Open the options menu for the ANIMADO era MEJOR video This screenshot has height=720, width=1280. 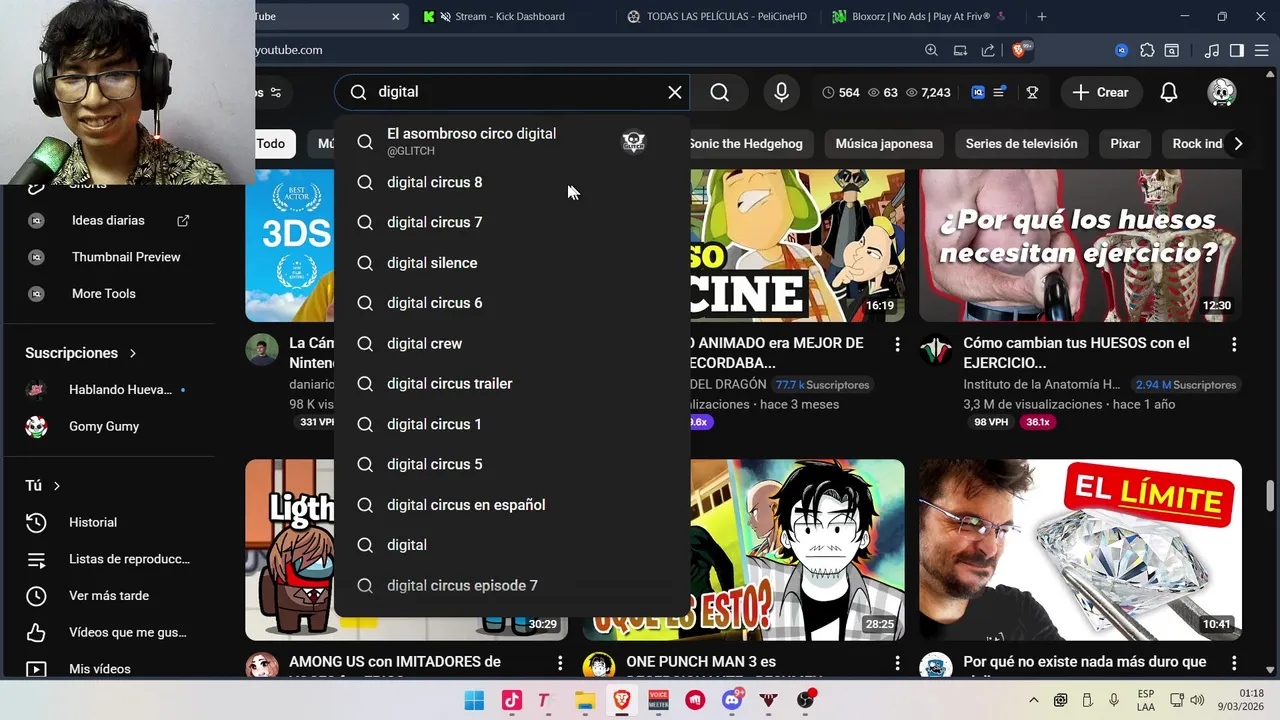(897, 344)
